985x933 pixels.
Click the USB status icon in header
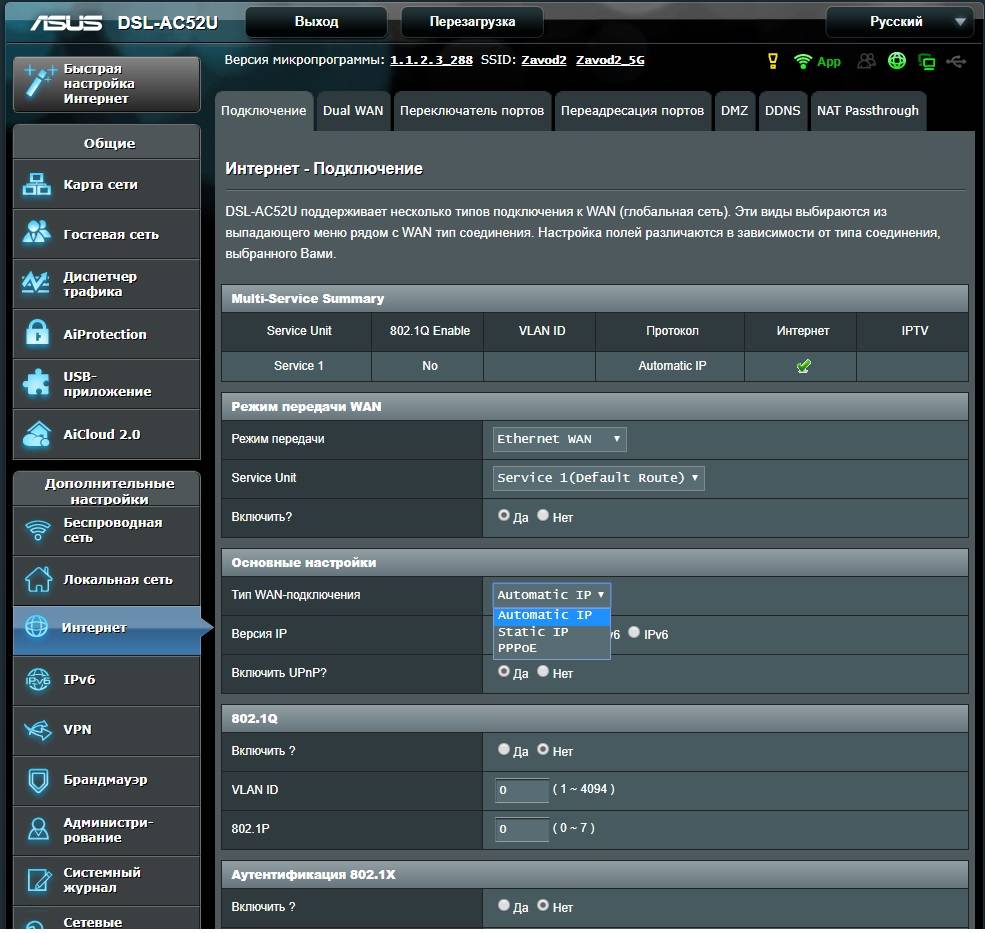pyautogui.click(x=956, y=61)
